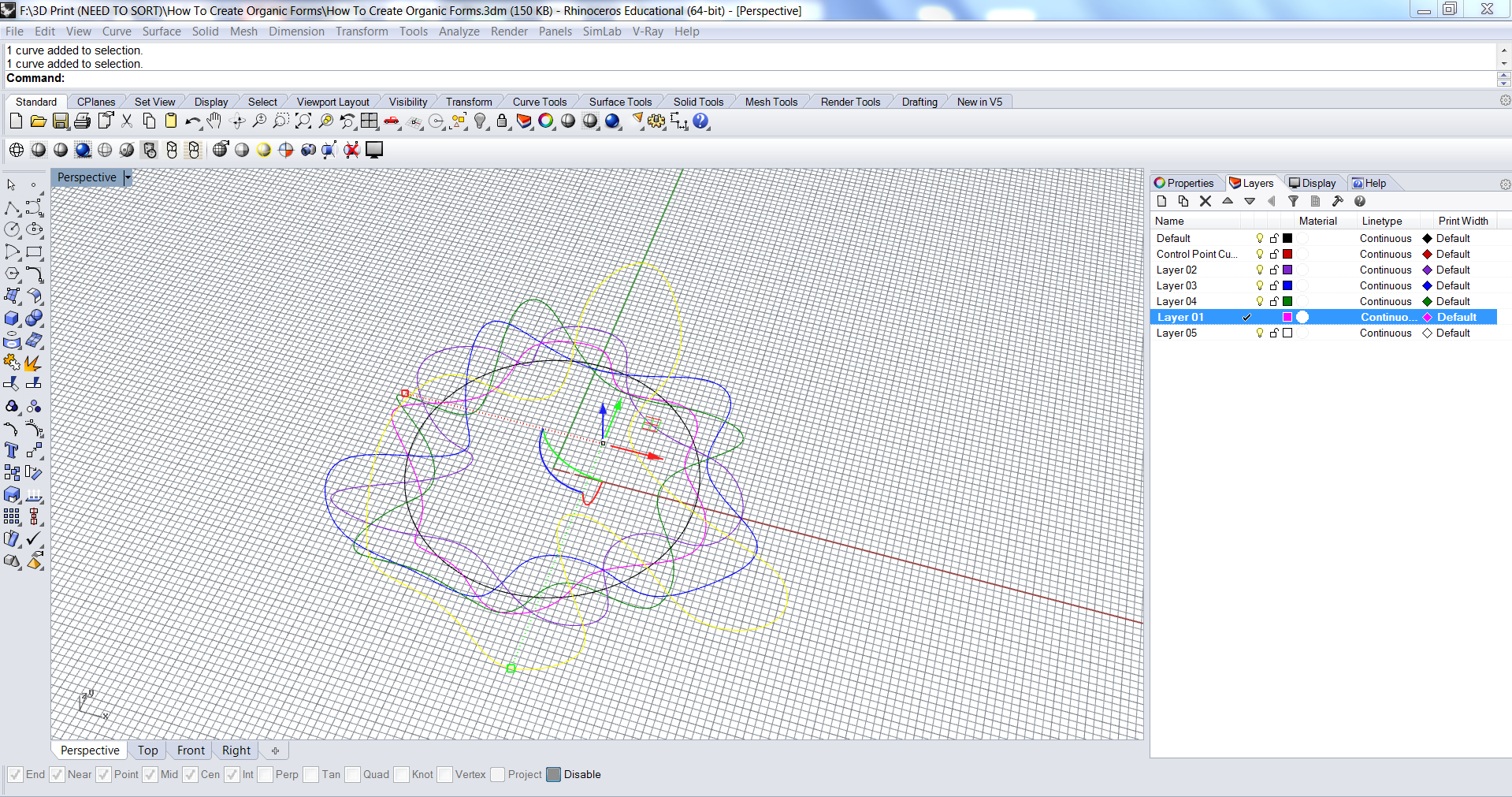The height and width of the screenshot is (797, 1512).
Task: Enable Tan object snap checkbox
Action: 311,774
